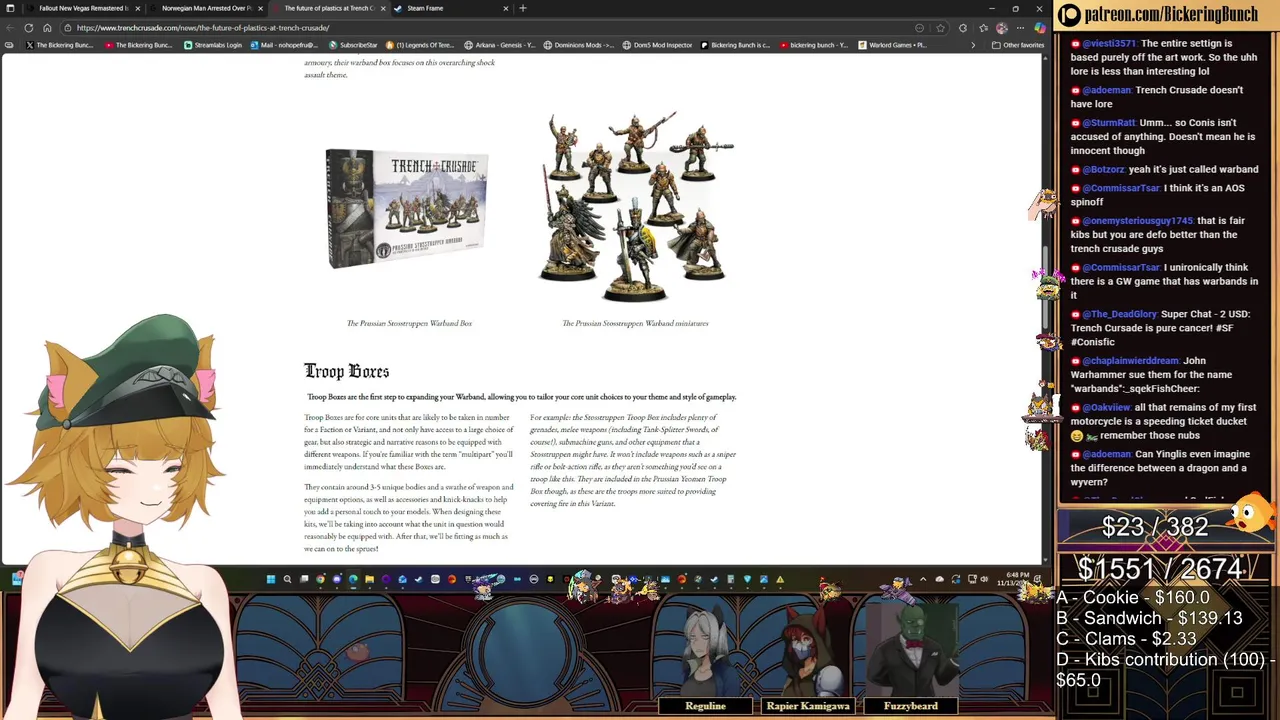Open the browser Extensions icon
Image resolution: width=1280 pixels, height=720 pixels.
963,28
